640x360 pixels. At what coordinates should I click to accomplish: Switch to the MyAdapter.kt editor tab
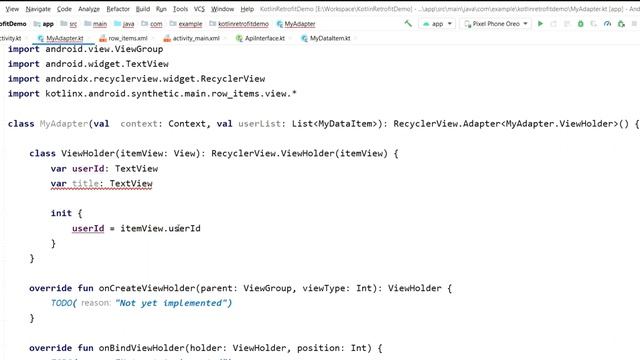tap(64, 38)
